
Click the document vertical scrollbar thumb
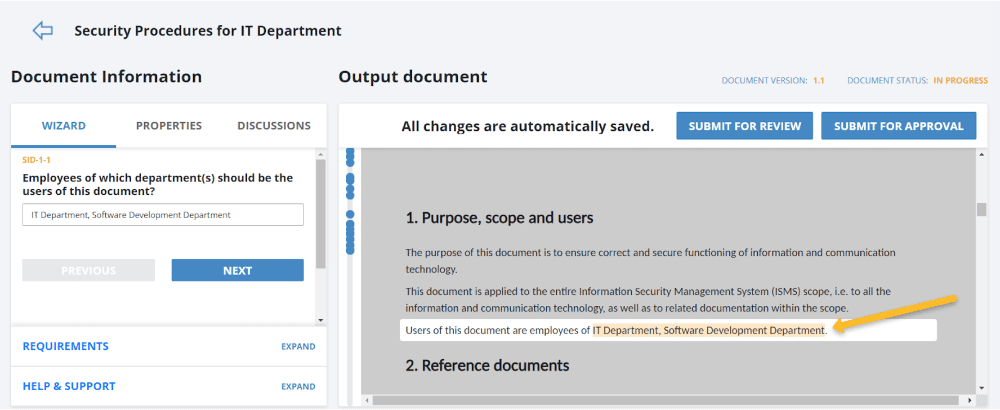coord(981,210)
